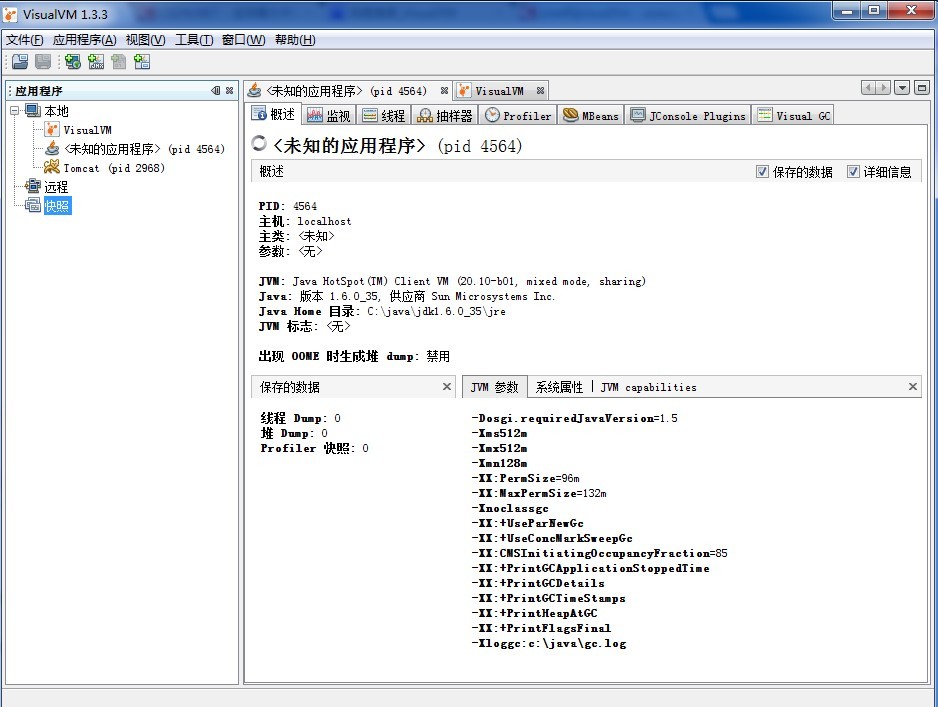
Task: Click the Add Remote Host toolbar icon
Action: [x=73, y=61]
